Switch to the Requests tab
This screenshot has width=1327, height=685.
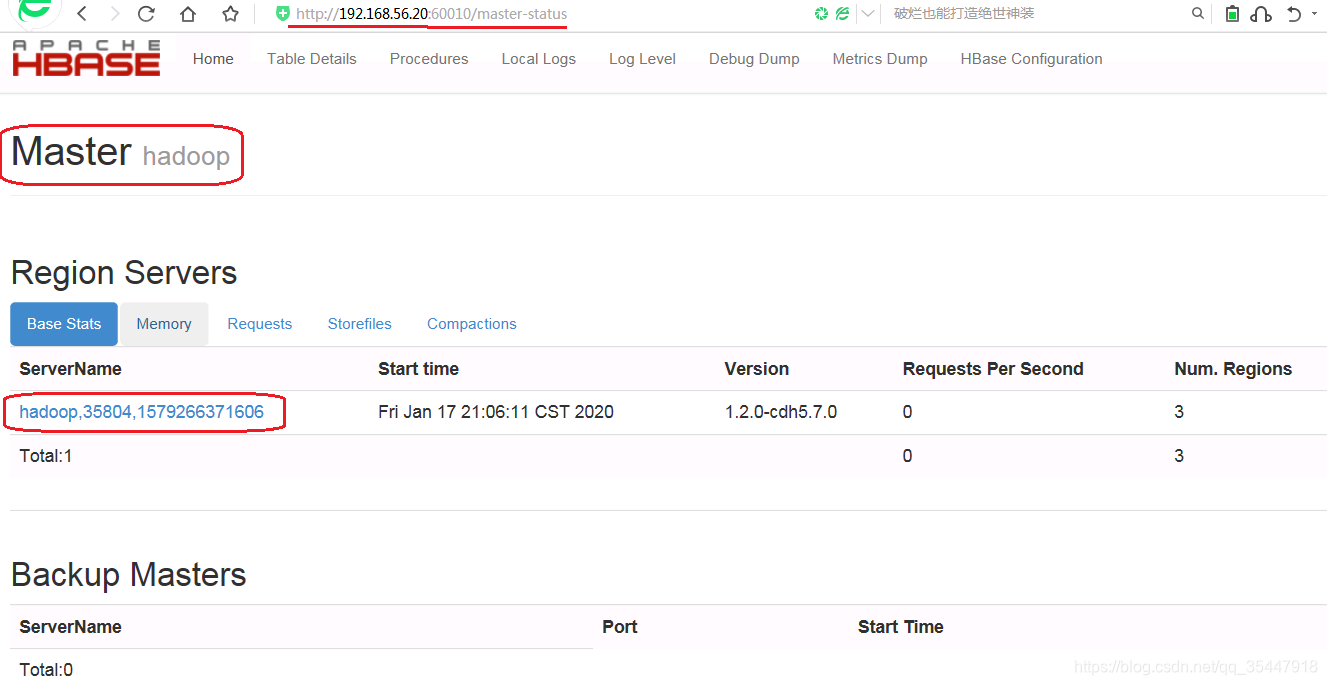260,324
